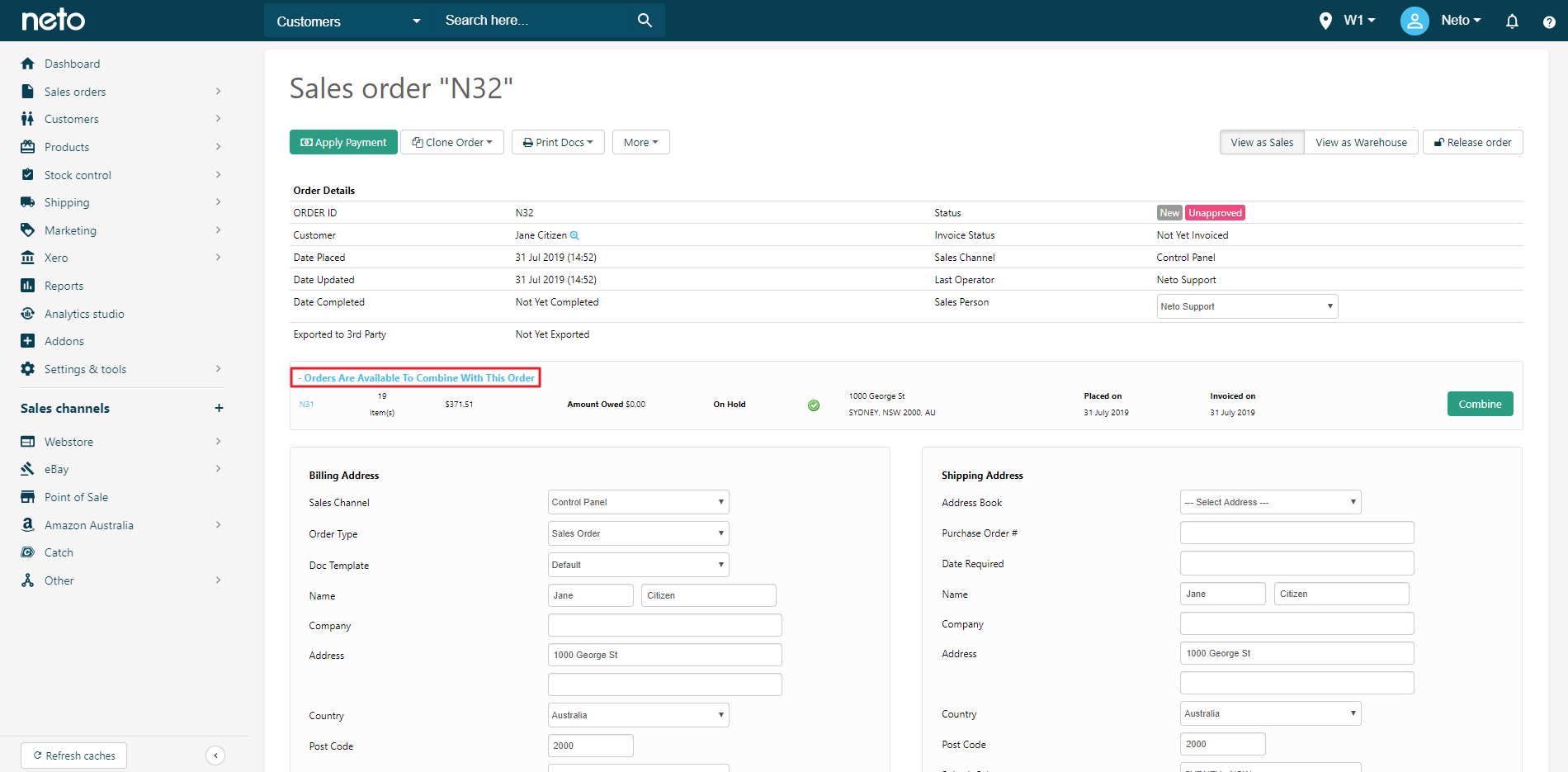
Task: Click Xero bank icon
Action: point(28,258)
